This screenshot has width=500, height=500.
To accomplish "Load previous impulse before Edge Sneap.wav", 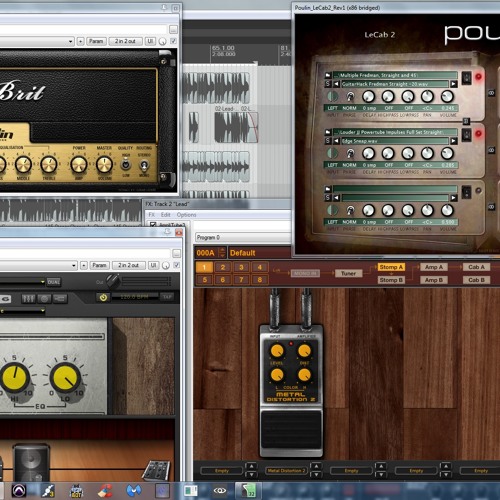I will click(x=336, y=141).
